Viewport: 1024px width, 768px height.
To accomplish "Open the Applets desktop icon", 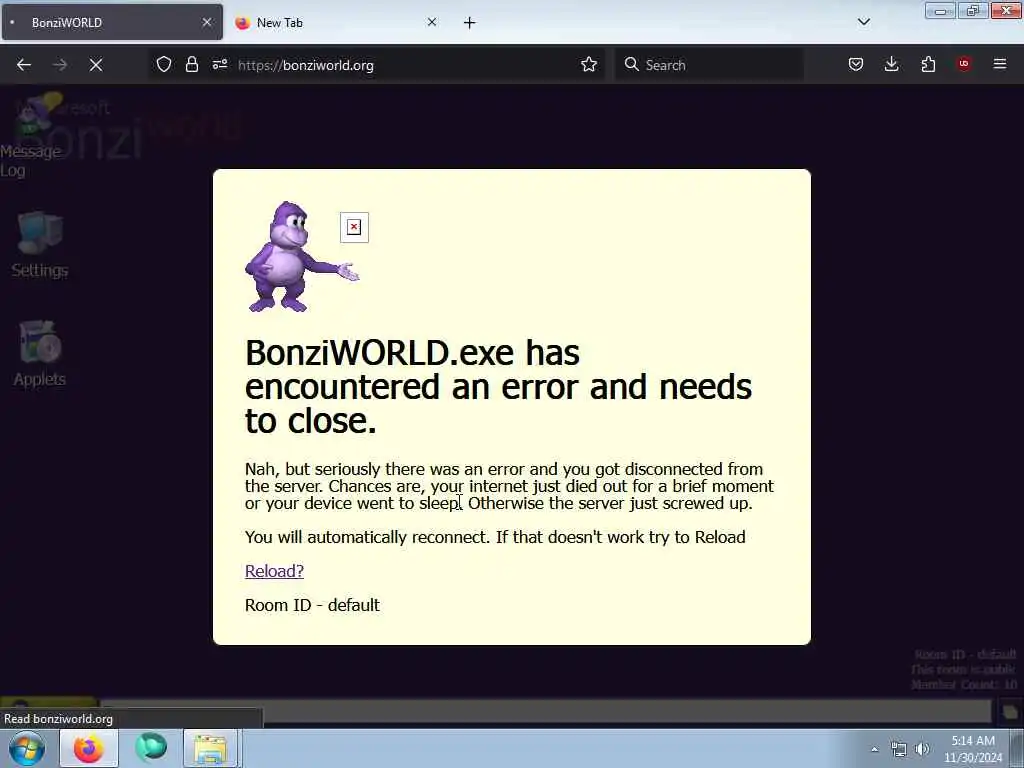I will [x=40, y=354].
